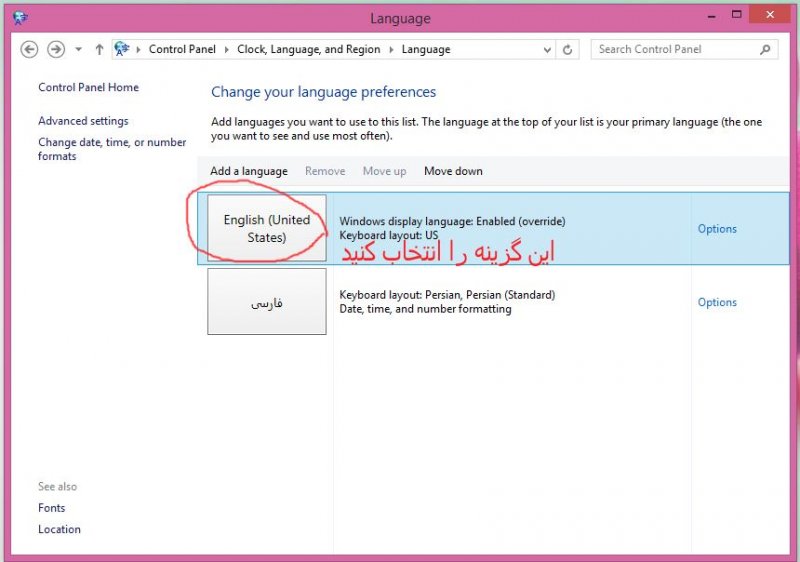Go up one level arrow
The image size is (800, 562).
pos(99,49)
